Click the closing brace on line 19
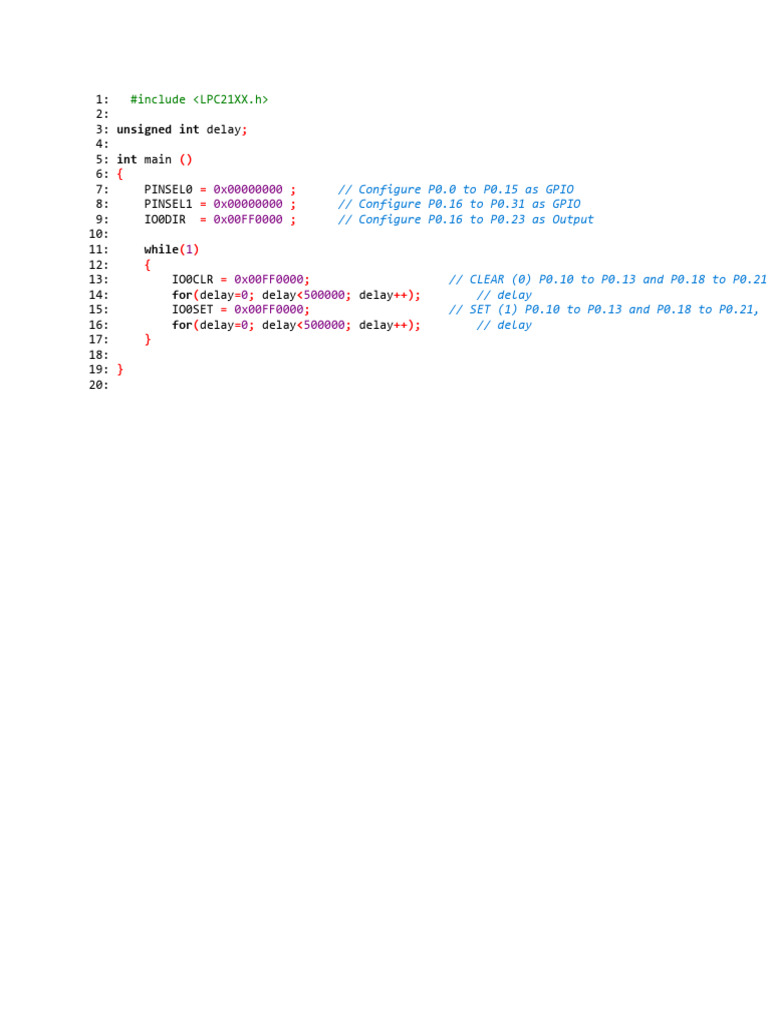Screen dimensions: 768x1024 coord(120,369)
